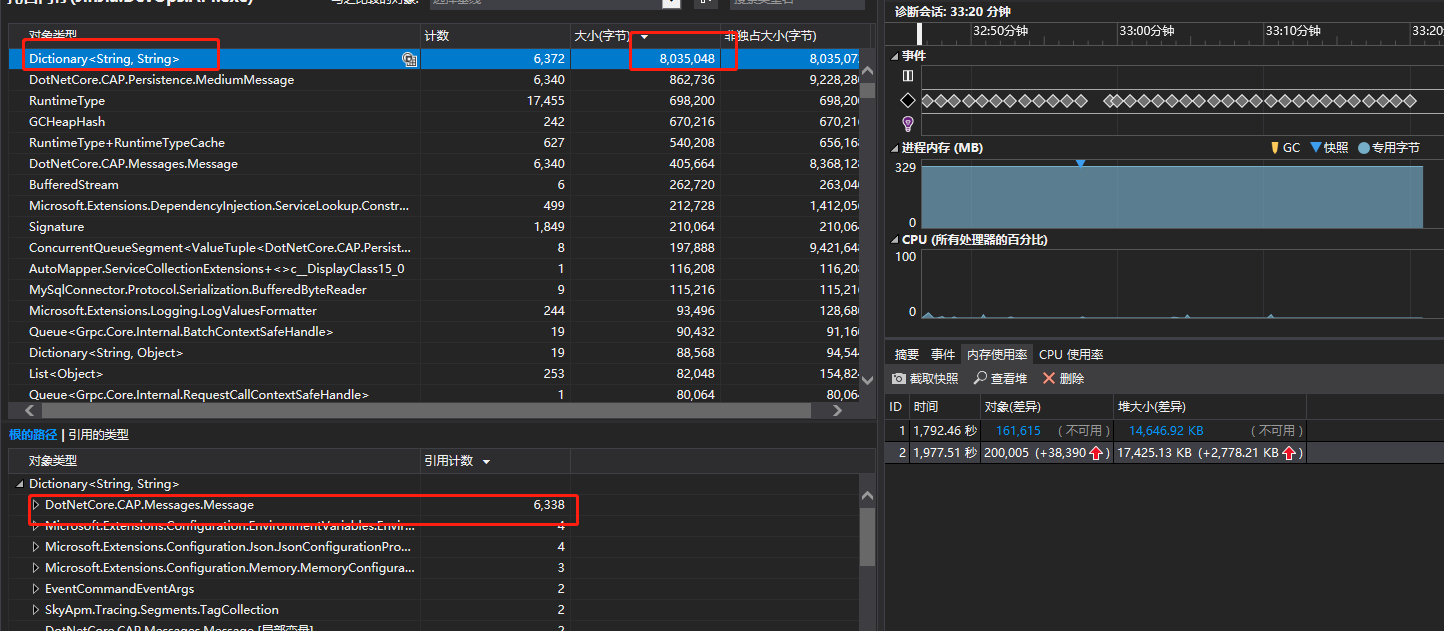Toggle the 快照 snapshot legend marker
Image resolution: width=1444 pixels, height=631 pixels.
1315,148
